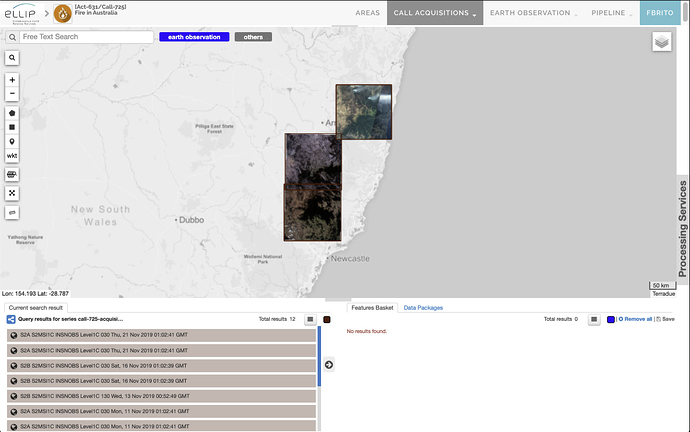The height and width of the screenshot is (432, 690).
Task: Open the Areas menu item
Action: (x=368, y=13)
